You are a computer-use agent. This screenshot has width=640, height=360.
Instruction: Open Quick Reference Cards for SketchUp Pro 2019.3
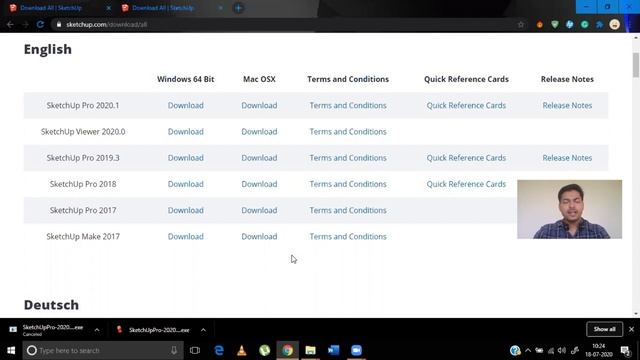[x=466, y=158]
